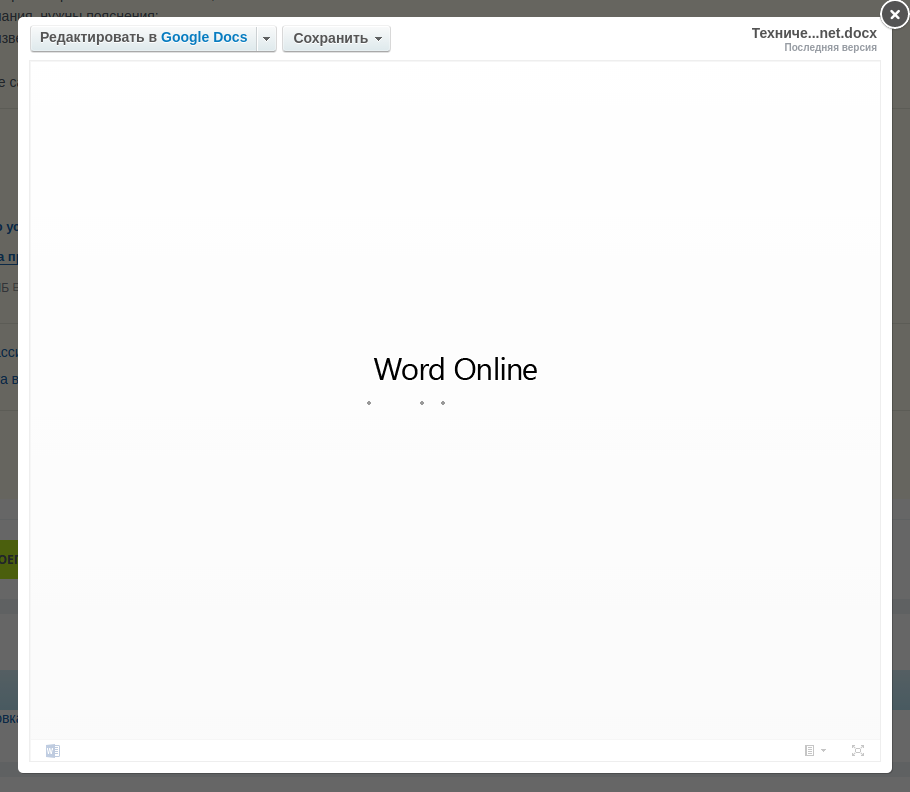Open the Сохранить dropdown menu
The image size is (910, 792).
(336, 39)
